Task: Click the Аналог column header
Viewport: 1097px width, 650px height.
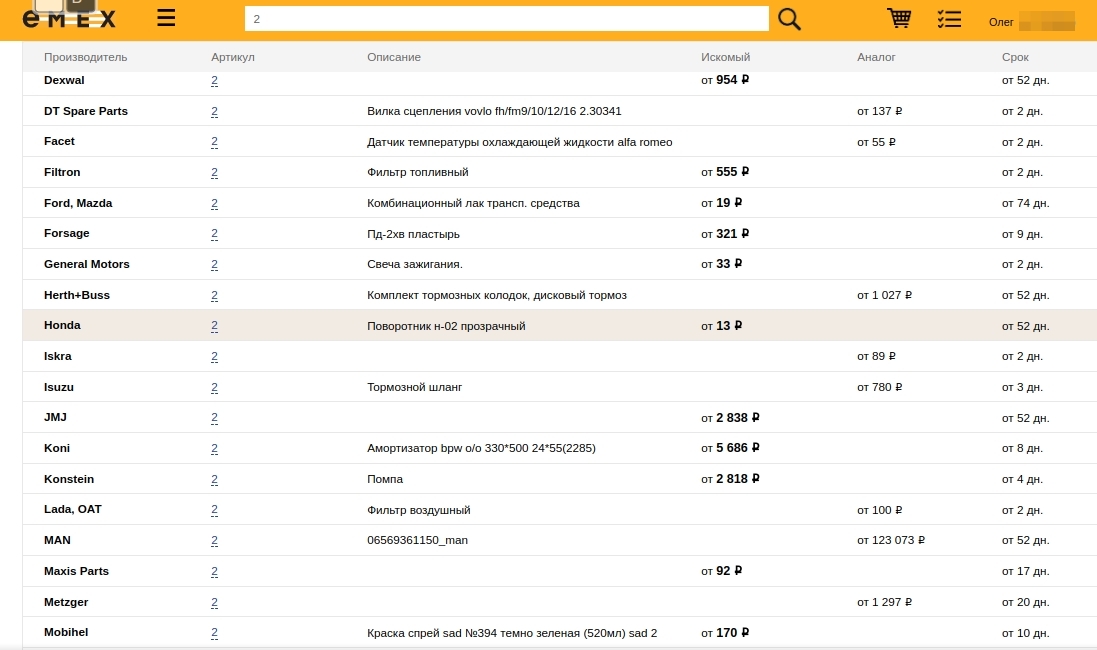Action: point(876,57)
